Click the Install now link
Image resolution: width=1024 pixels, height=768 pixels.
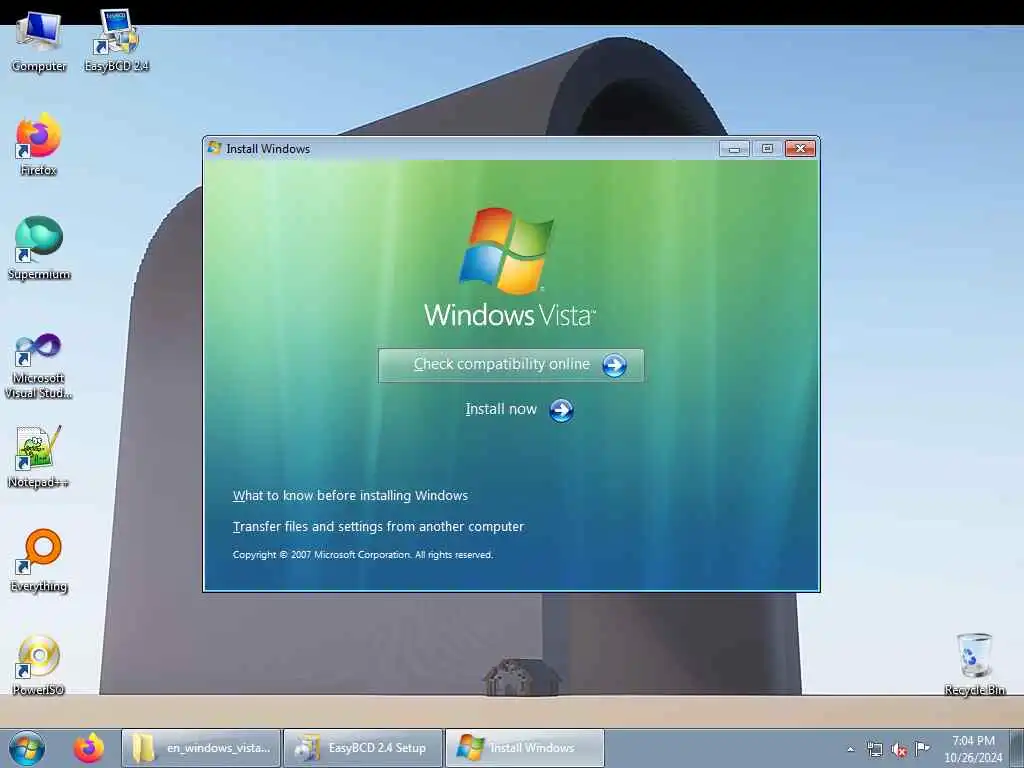point(501,409)
